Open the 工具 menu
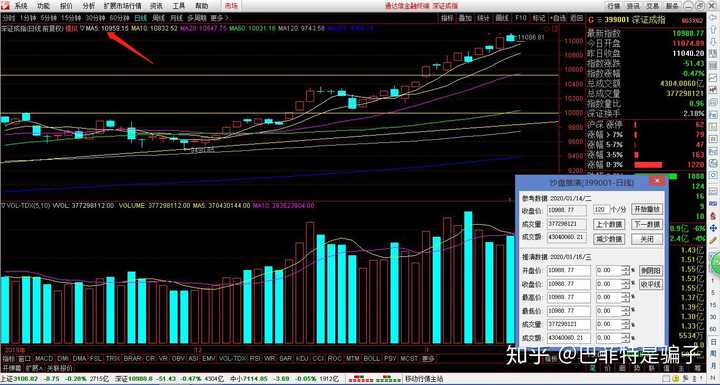Viewport: 720px width, 385px height. (179, 6)
